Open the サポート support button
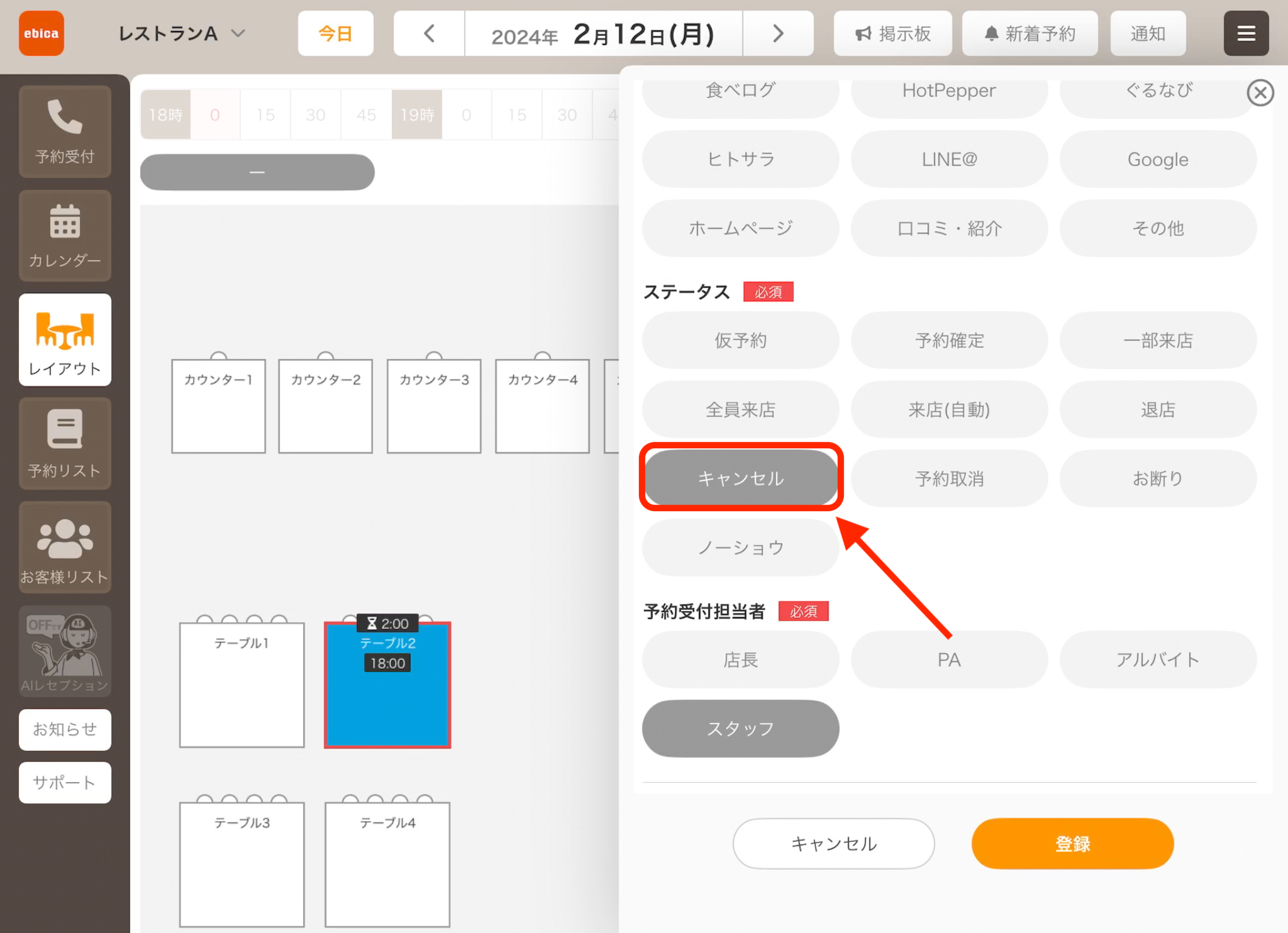Screen dimensions: 1288x933 pyautogui.click(x=65, y=782)
